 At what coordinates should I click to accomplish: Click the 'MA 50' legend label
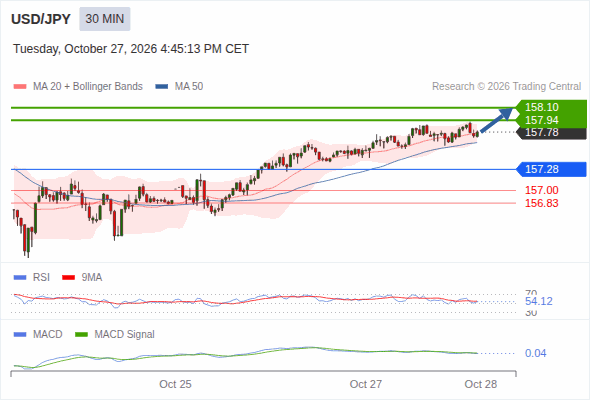click(x=189, y=87)
